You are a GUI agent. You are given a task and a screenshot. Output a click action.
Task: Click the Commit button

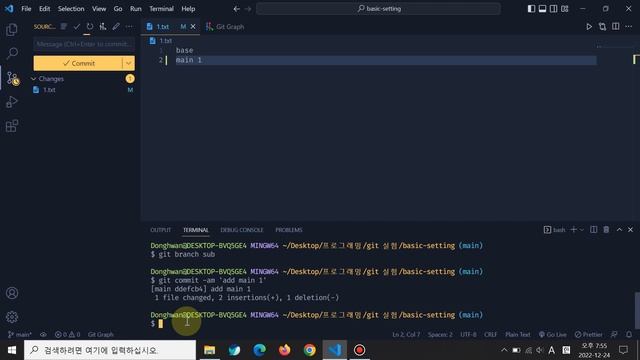tap(78, 63)
